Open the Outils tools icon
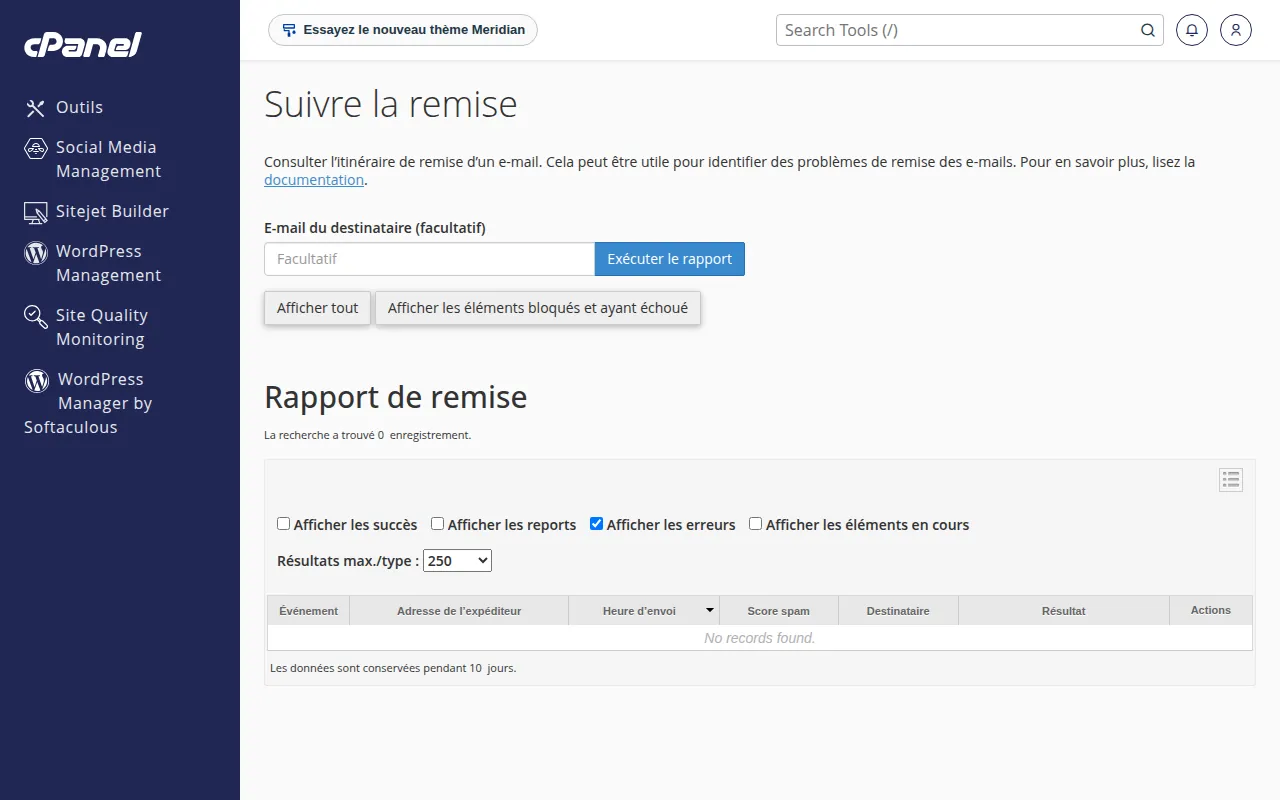Screen dimensions: 1280x800 coord(36,108)
